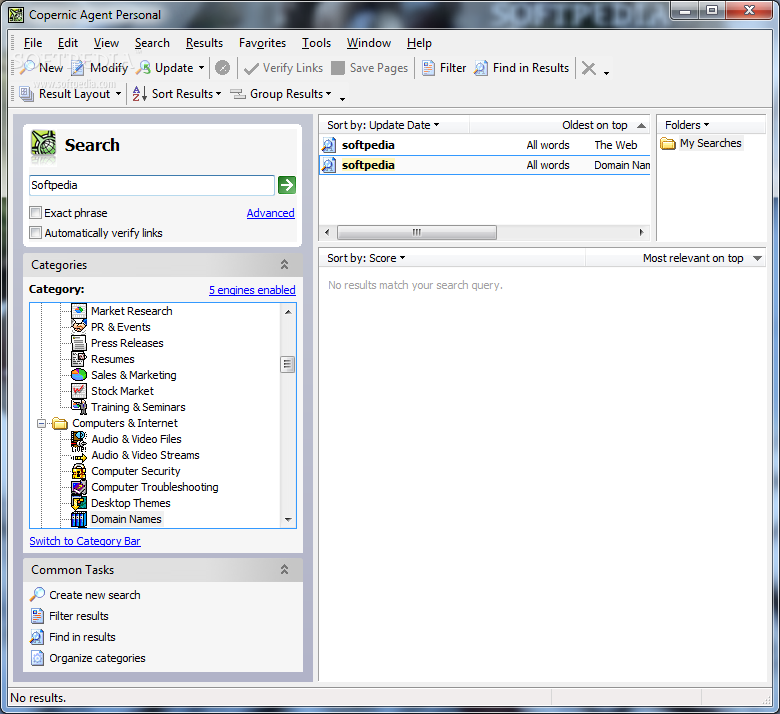Click the Modify search toolbar icon

coord(78,68)
